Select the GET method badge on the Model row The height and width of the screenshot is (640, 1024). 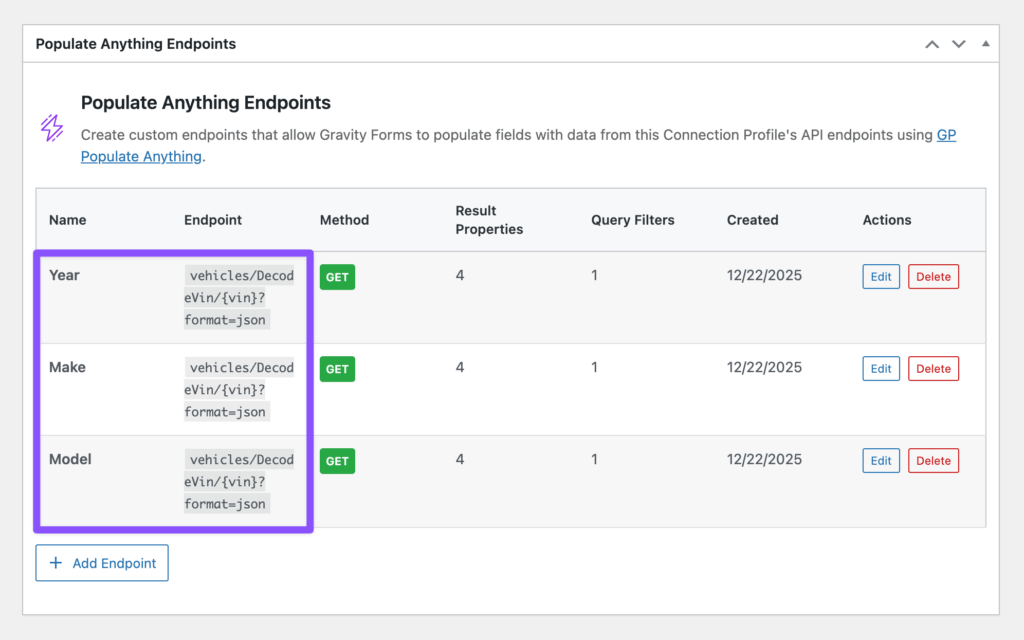tap(337, 461)
